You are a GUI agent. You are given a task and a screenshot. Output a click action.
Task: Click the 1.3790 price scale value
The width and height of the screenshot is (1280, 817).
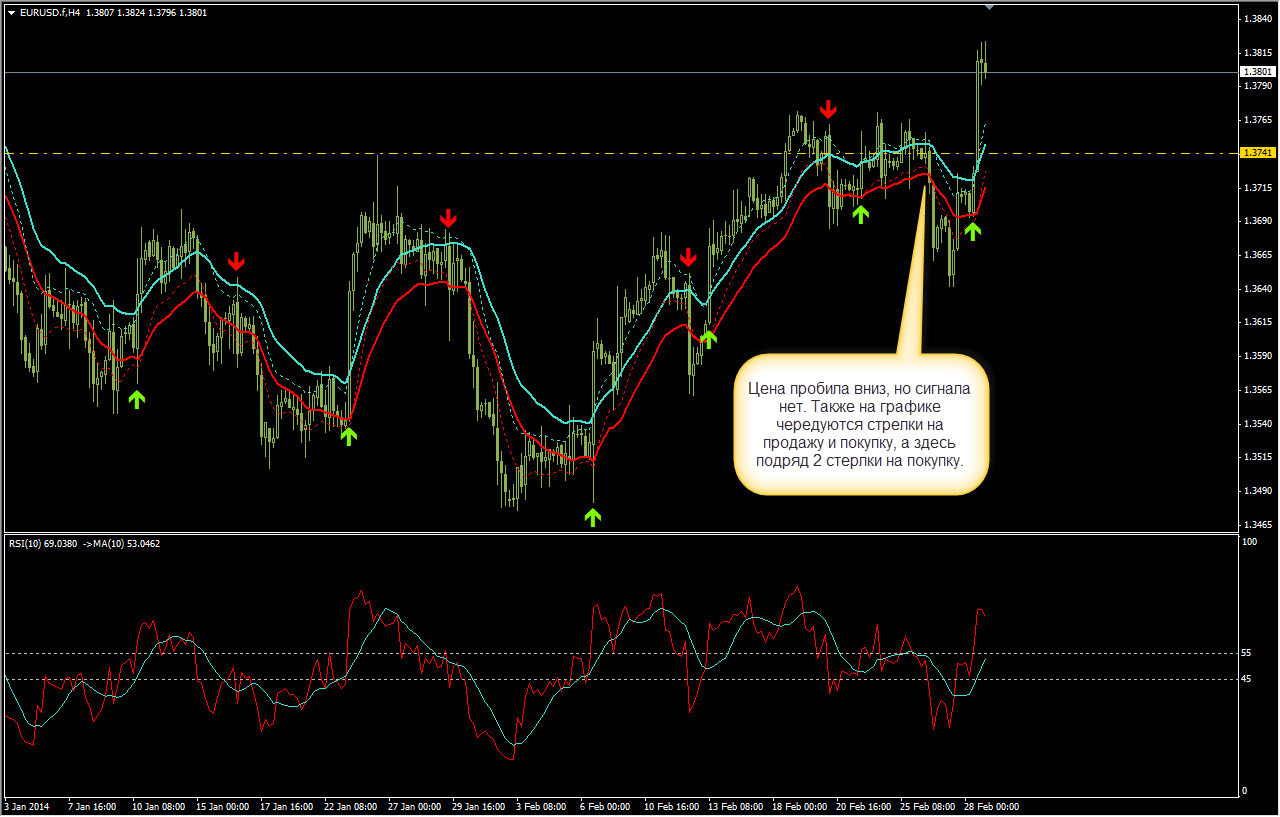click(x=1258, y=86)
